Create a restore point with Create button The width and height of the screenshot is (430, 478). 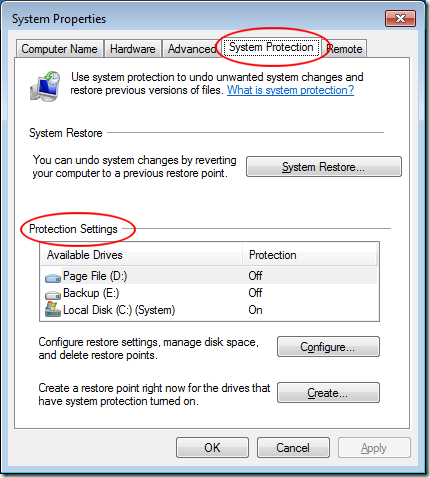tap(328, 393)
